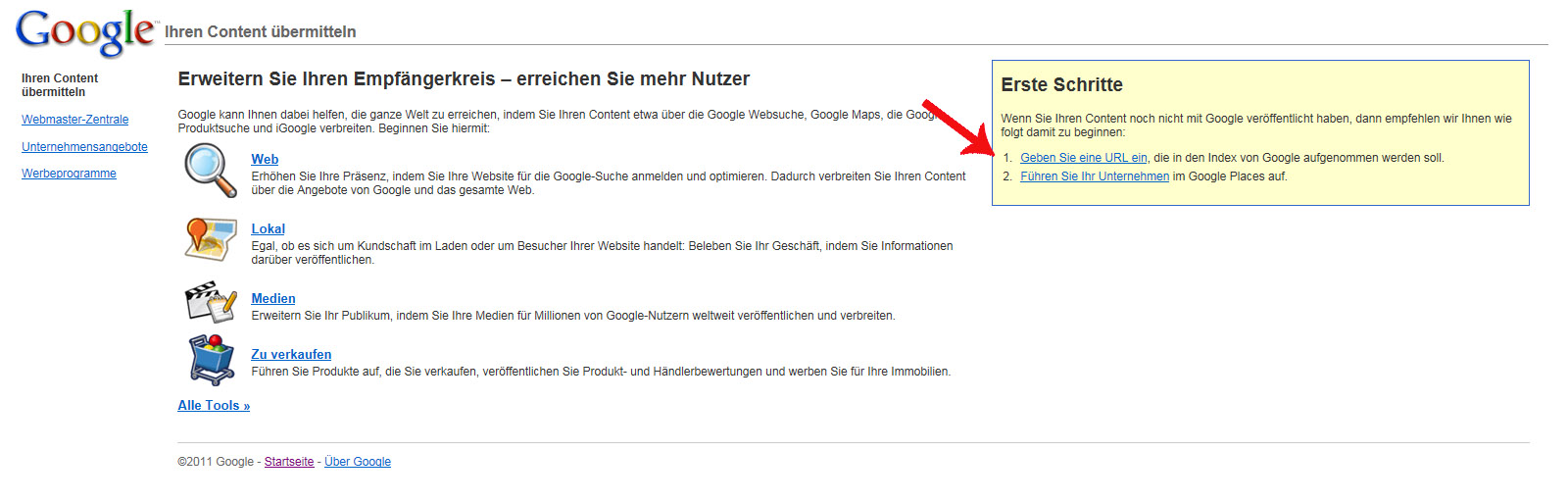Open the Unternehmensangebote sidebar link
The height and width of the screenshot is (502, 1568).
click(84, 147)
